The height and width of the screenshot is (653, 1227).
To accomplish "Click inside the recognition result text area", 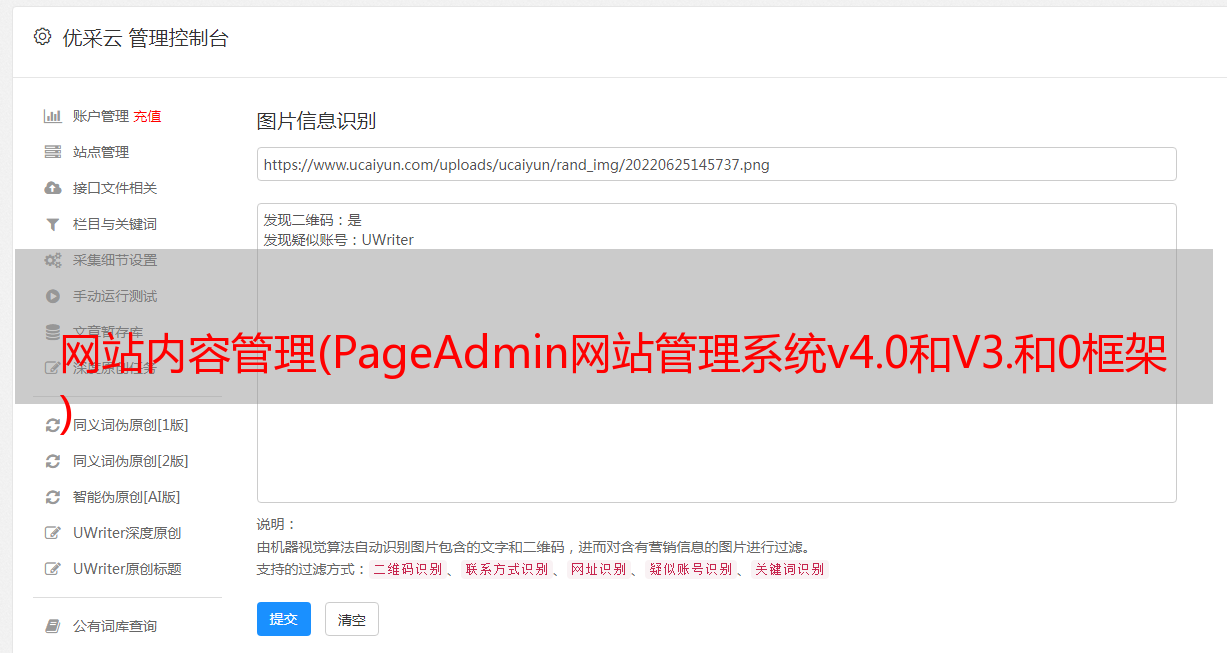I will click(x=716, y=353).
